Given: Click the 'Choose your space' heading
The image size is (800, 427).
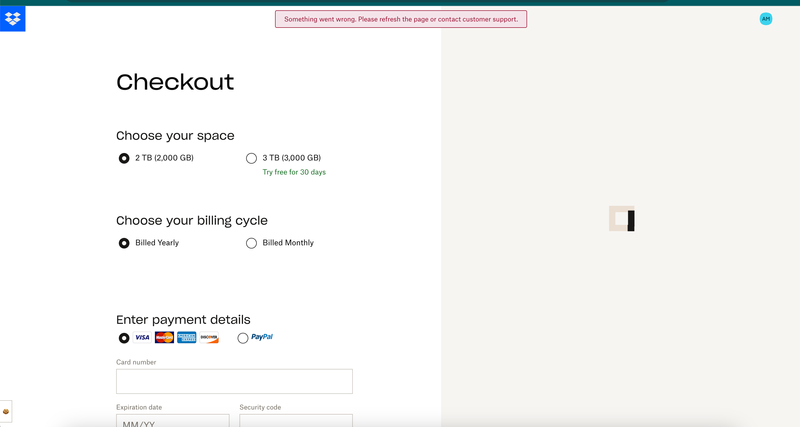Looking at the screenshot, I should point(175,136).
